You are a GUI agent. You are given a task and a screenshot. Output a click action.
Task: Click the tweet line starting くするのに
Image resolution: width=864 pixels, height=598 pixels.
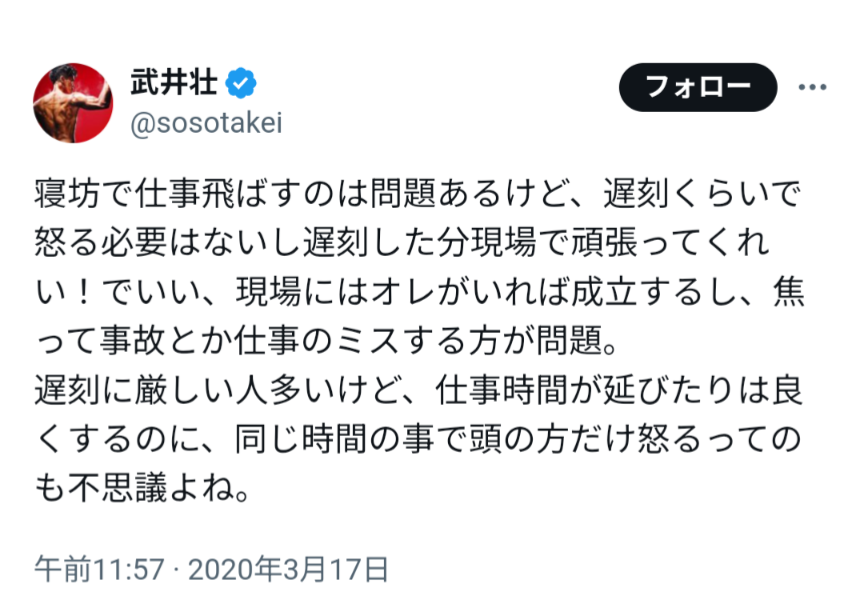(417, 439)
